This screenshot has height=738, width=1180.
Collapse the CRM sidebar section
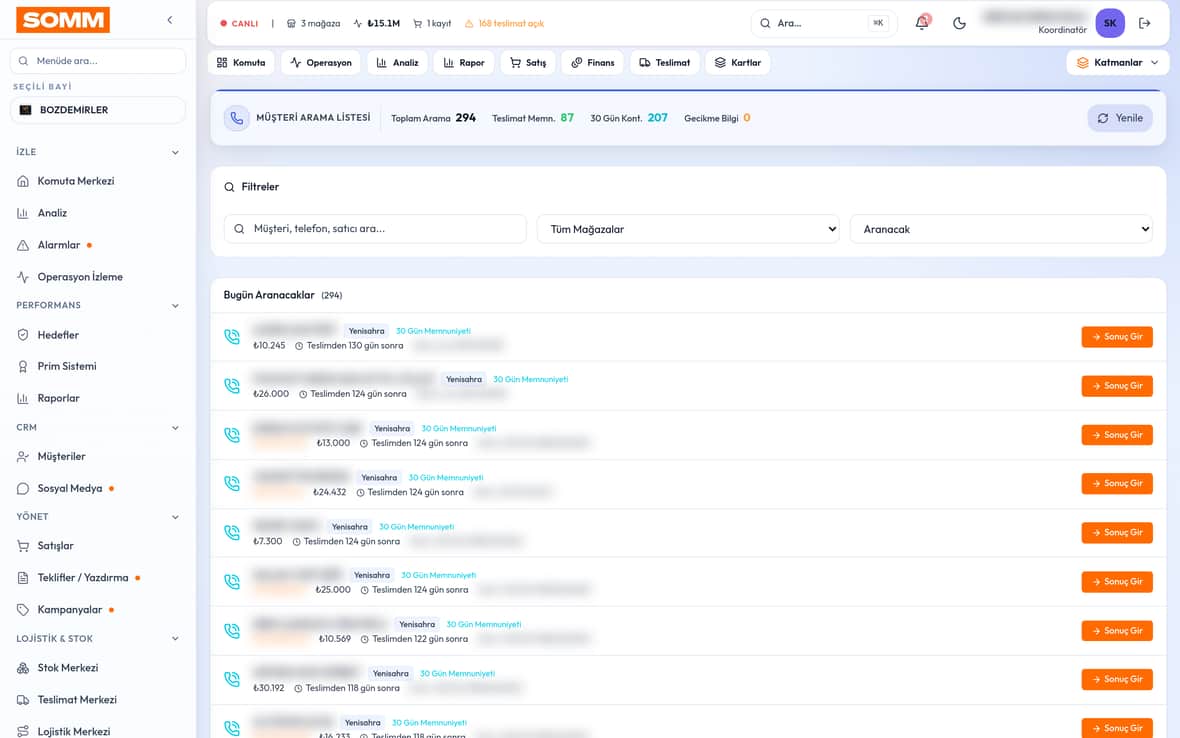tap(175, 428)
